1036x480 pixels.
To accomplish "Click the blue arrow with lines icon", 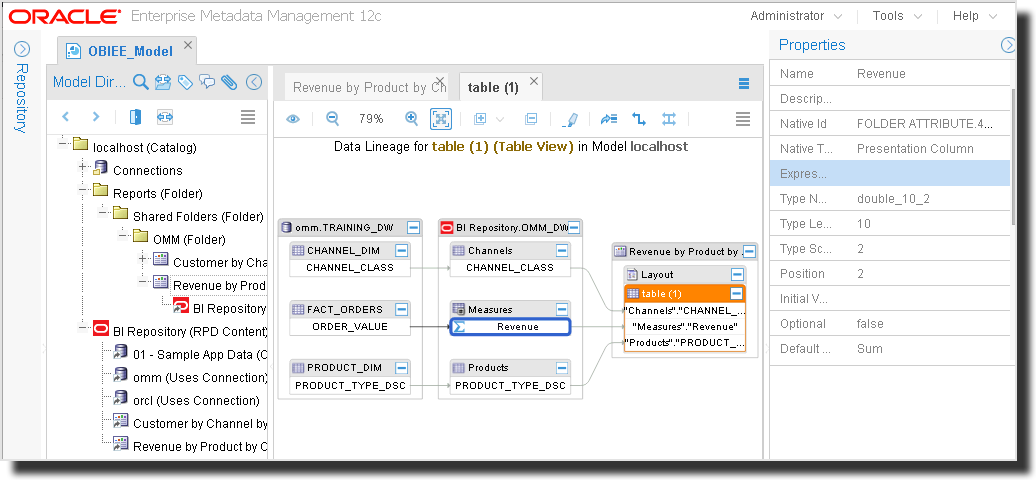I will point(609,119).
